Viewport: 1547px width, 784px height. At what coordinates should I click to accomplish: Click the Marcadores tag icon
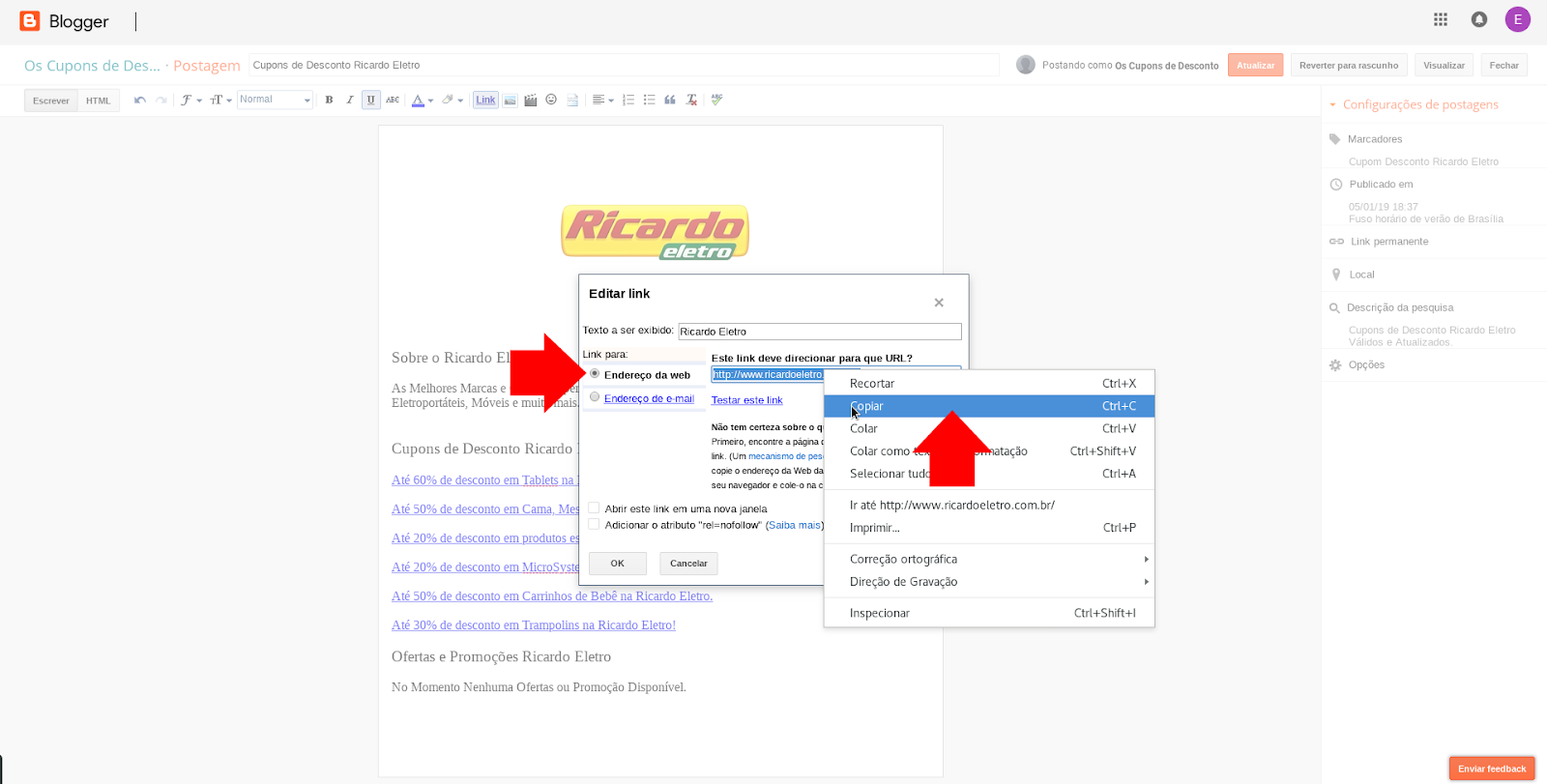[x=1335, y=139]
